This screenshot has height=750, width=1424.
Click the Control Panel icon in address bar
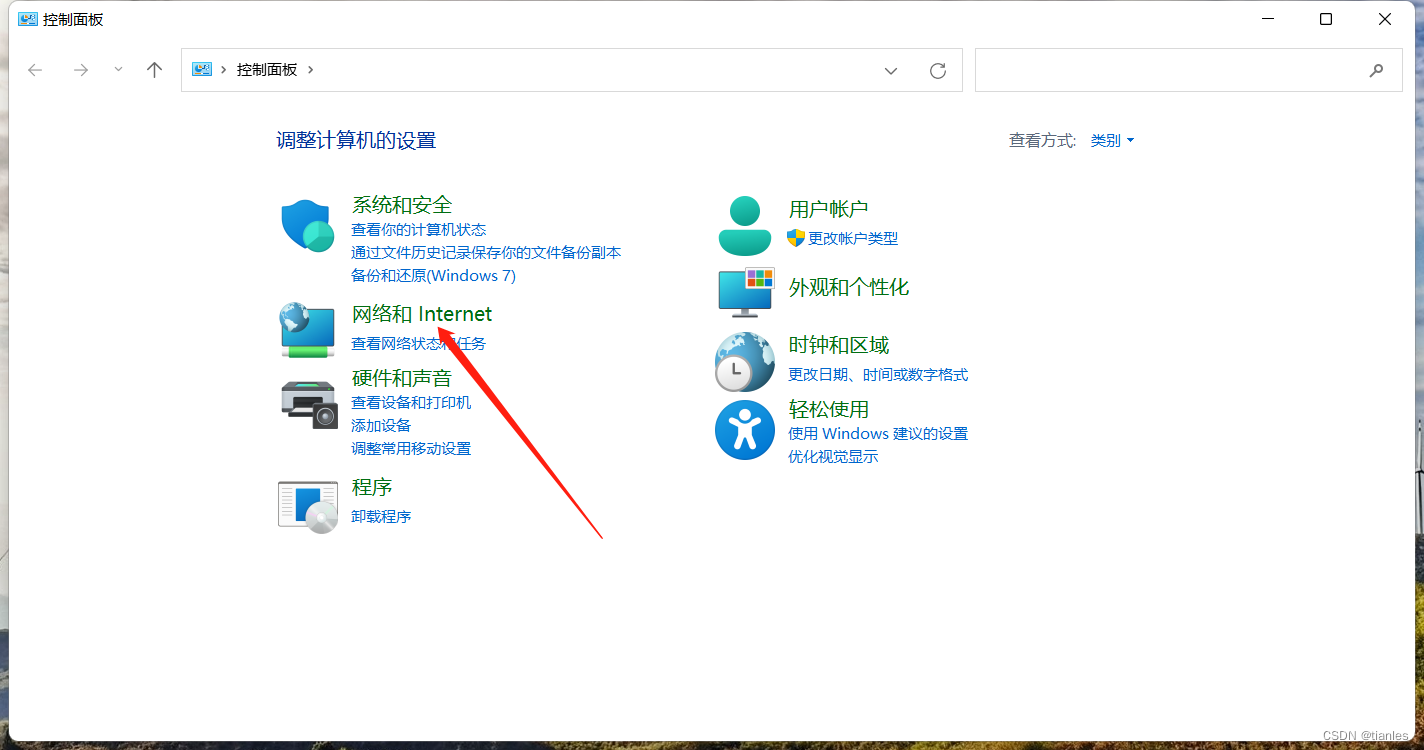pyautogui.click(x=202, y=69)
